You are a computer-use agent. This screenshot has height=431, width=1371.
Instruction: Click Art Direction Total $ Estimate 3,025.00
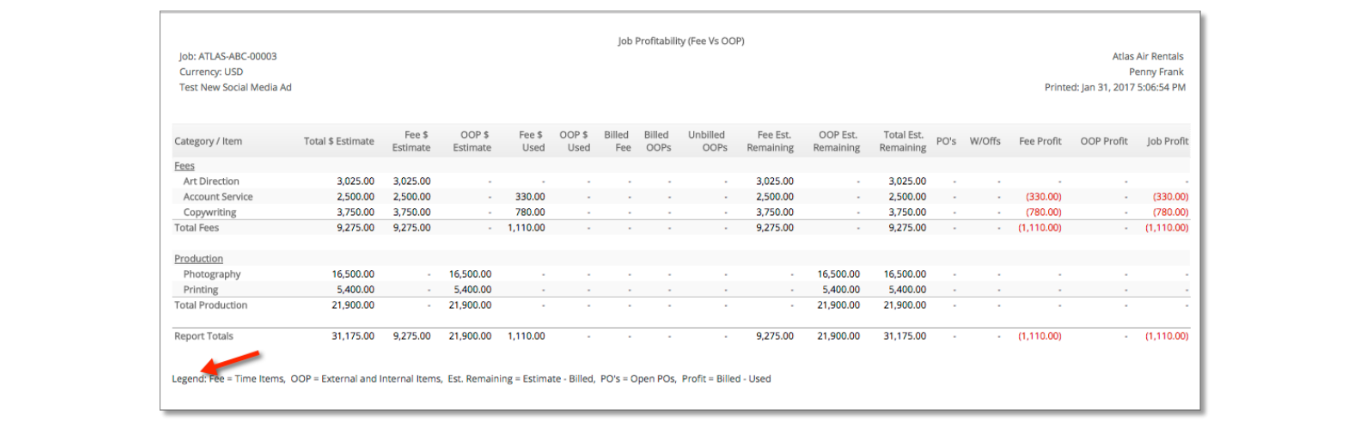point(355,181)
